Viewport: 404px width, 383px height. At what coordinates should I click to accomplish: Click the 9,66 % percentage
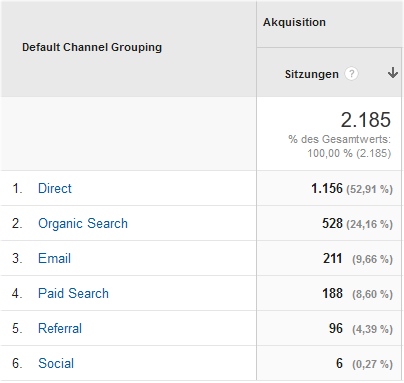(372, 259)
